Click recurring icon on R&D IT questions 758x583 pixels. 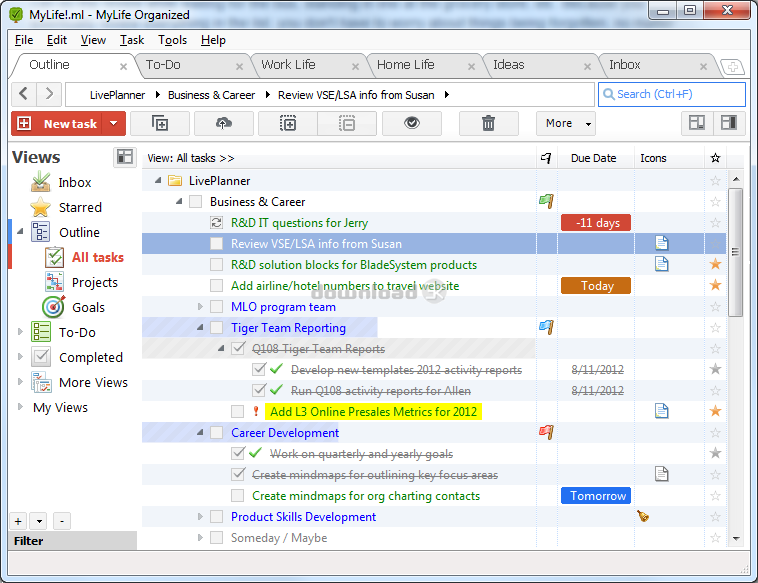[x=216, y=222]
